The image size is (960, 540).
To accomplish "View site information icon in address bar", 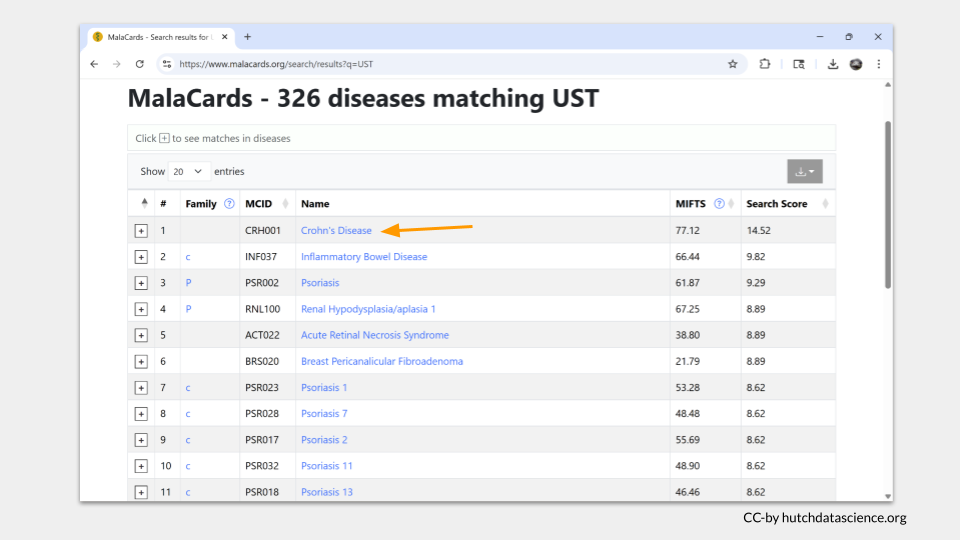I will pos(167,64).
